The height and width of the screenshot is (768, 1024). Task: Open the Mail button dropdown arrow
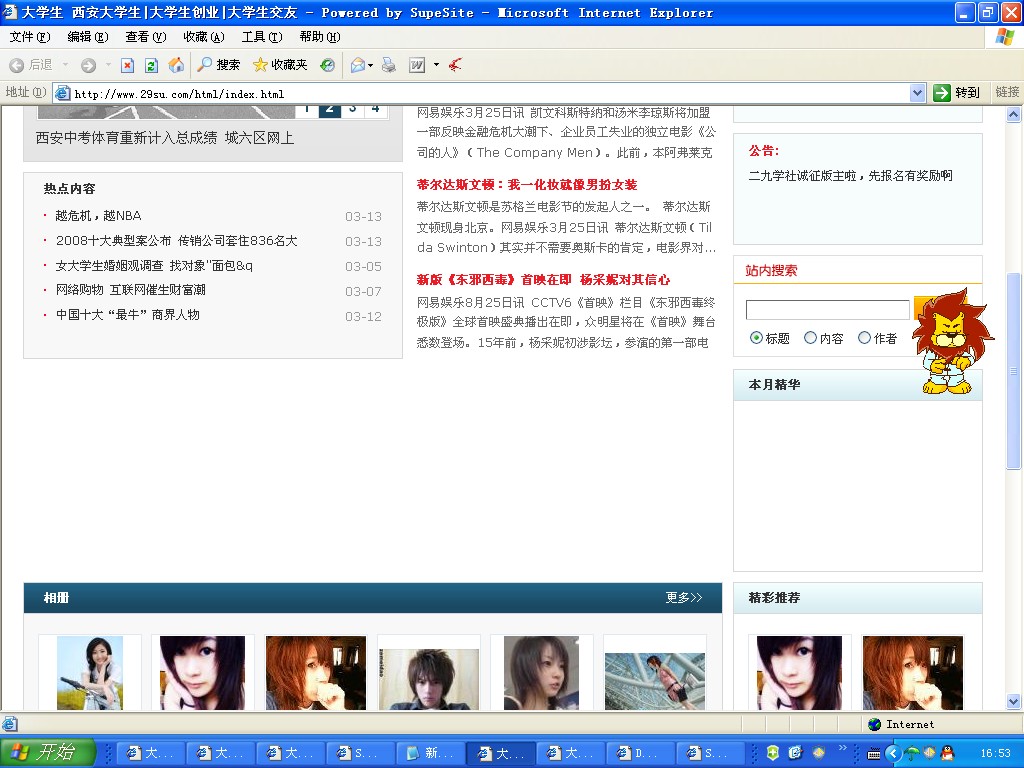370,65
